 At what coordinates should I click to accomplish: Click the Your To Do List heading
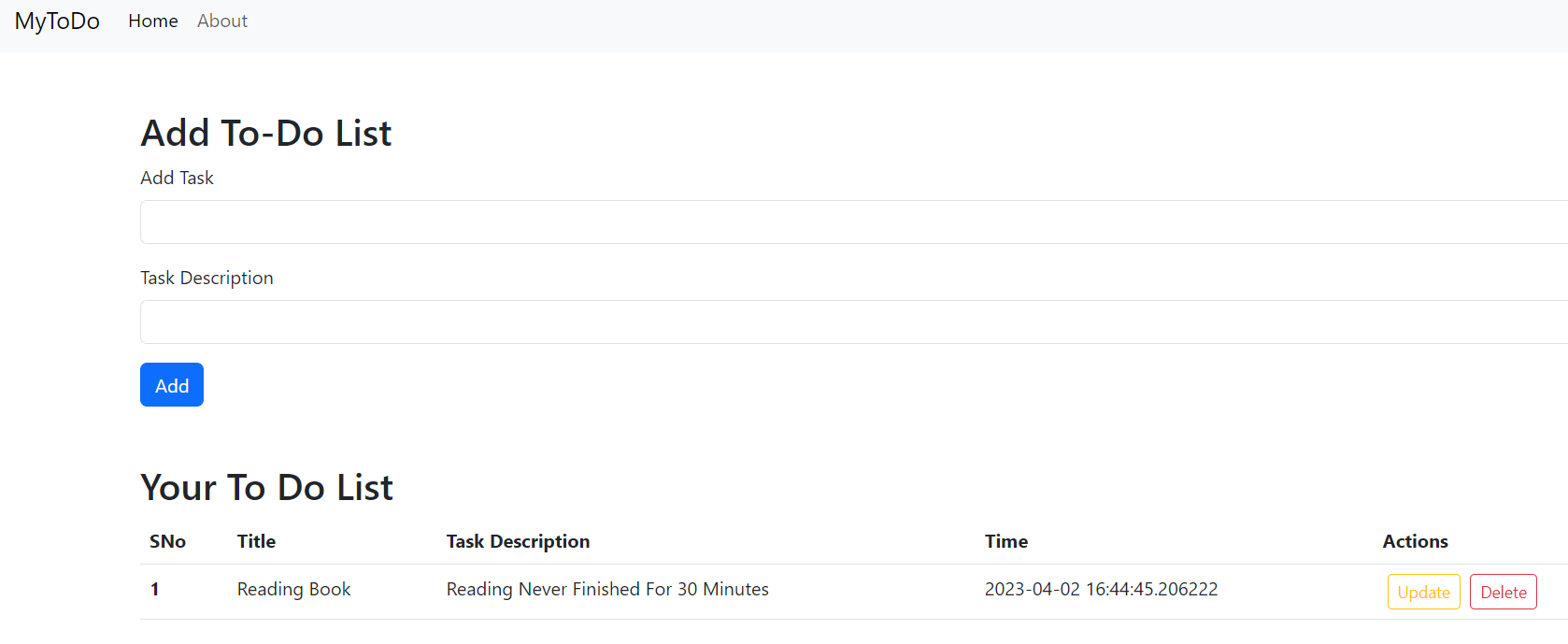coord(266,488)
